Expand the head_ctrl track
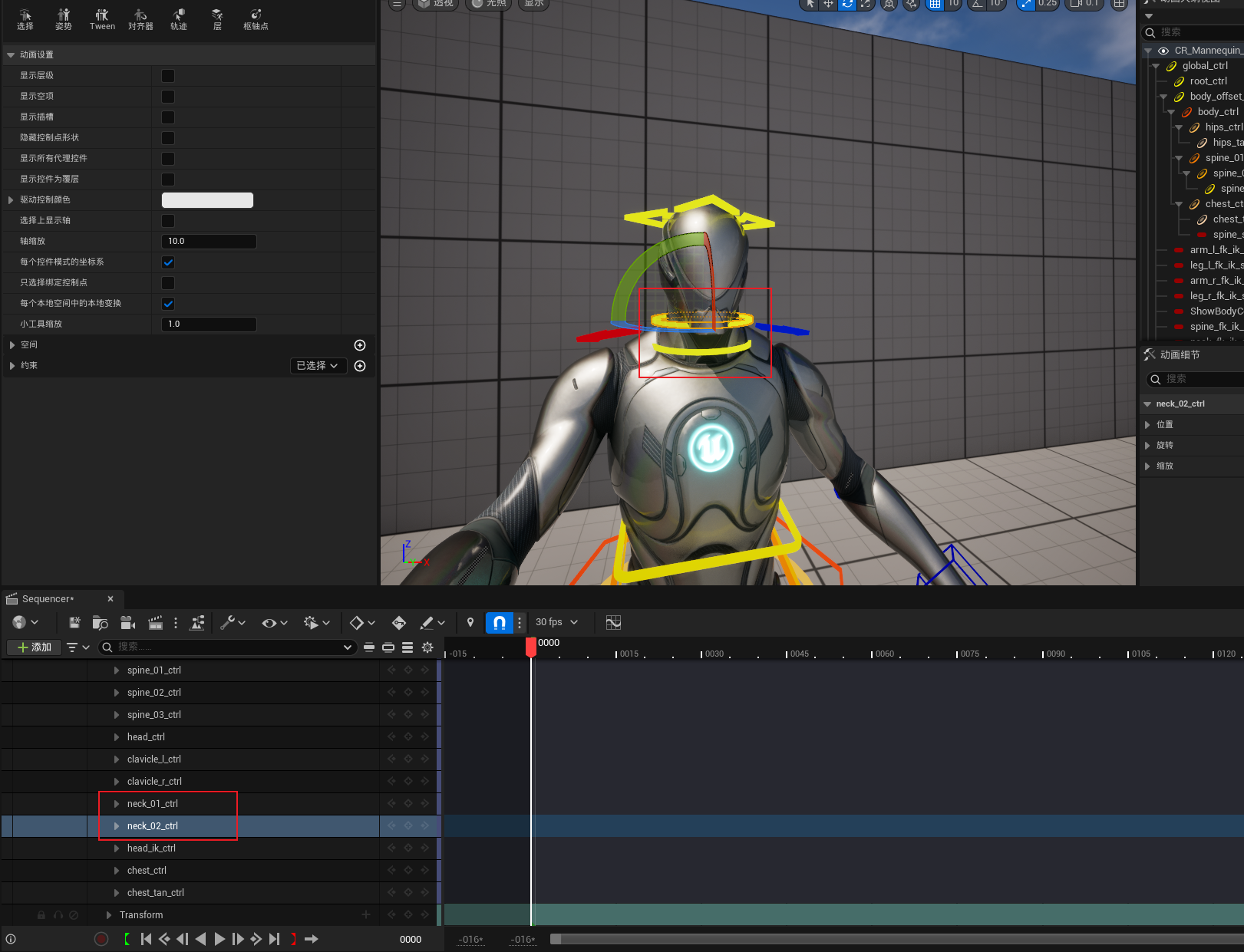This screenshot has width=1244, height=952. [x=117, y=737]
